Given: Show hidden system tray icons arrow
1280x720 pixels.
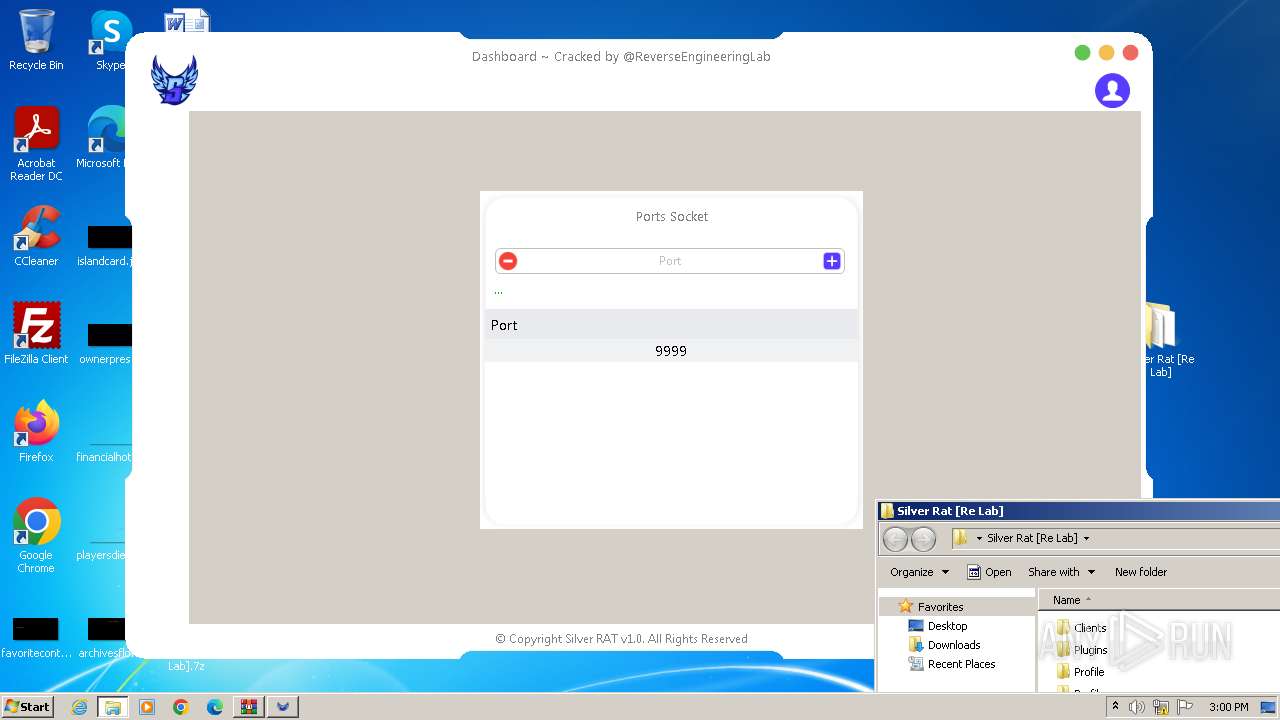Looking at the screenshot, I should (1115, 707).
